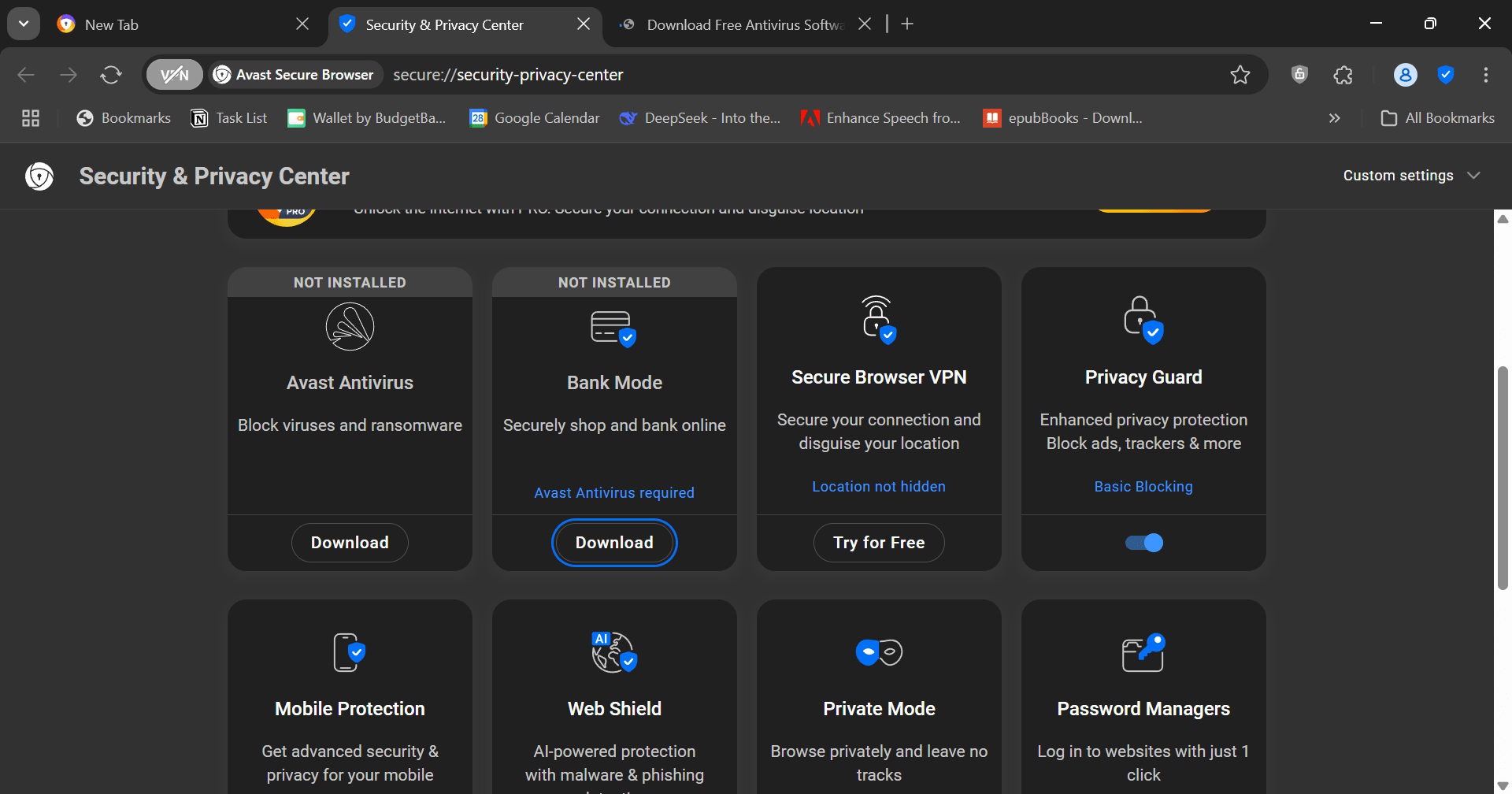Click the Location not hidden link

point(879,487)
